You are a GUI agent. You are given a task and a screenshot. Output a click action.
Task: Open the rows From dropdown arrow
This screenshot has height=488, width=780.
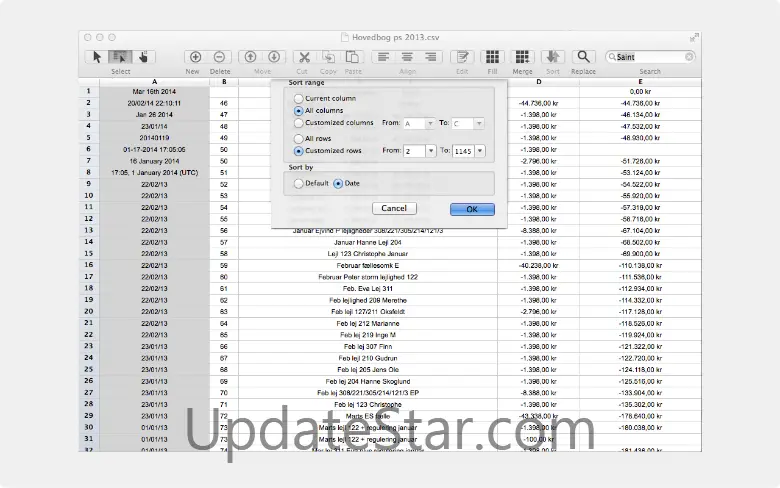coord(431,151)
